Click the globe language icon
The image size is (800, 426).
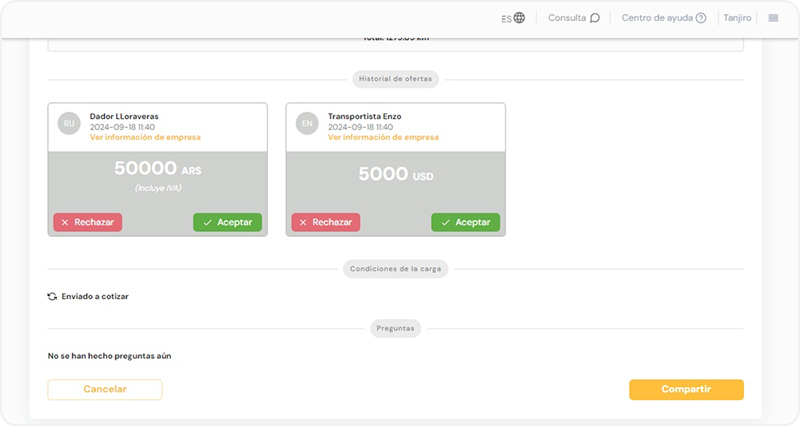(x=519, y=18)
